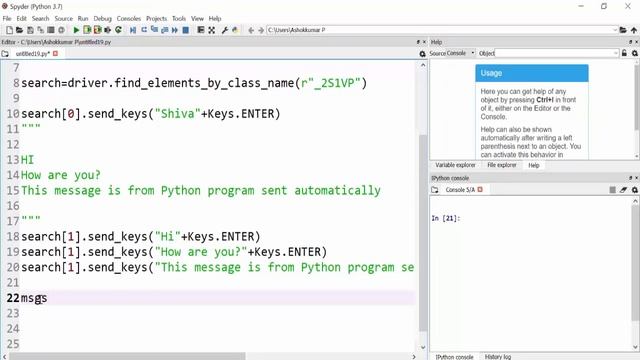Screen dimensions: 640x360
Task: Stop current command in IPython console
Action: coord(612,190)
